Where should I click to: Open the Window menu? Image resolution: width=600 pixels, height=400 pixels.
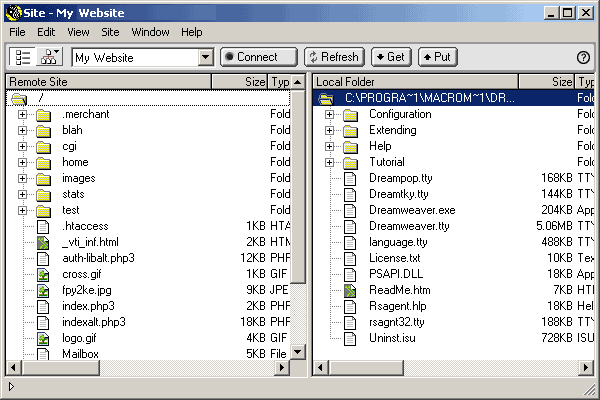[x=150, y=32]
